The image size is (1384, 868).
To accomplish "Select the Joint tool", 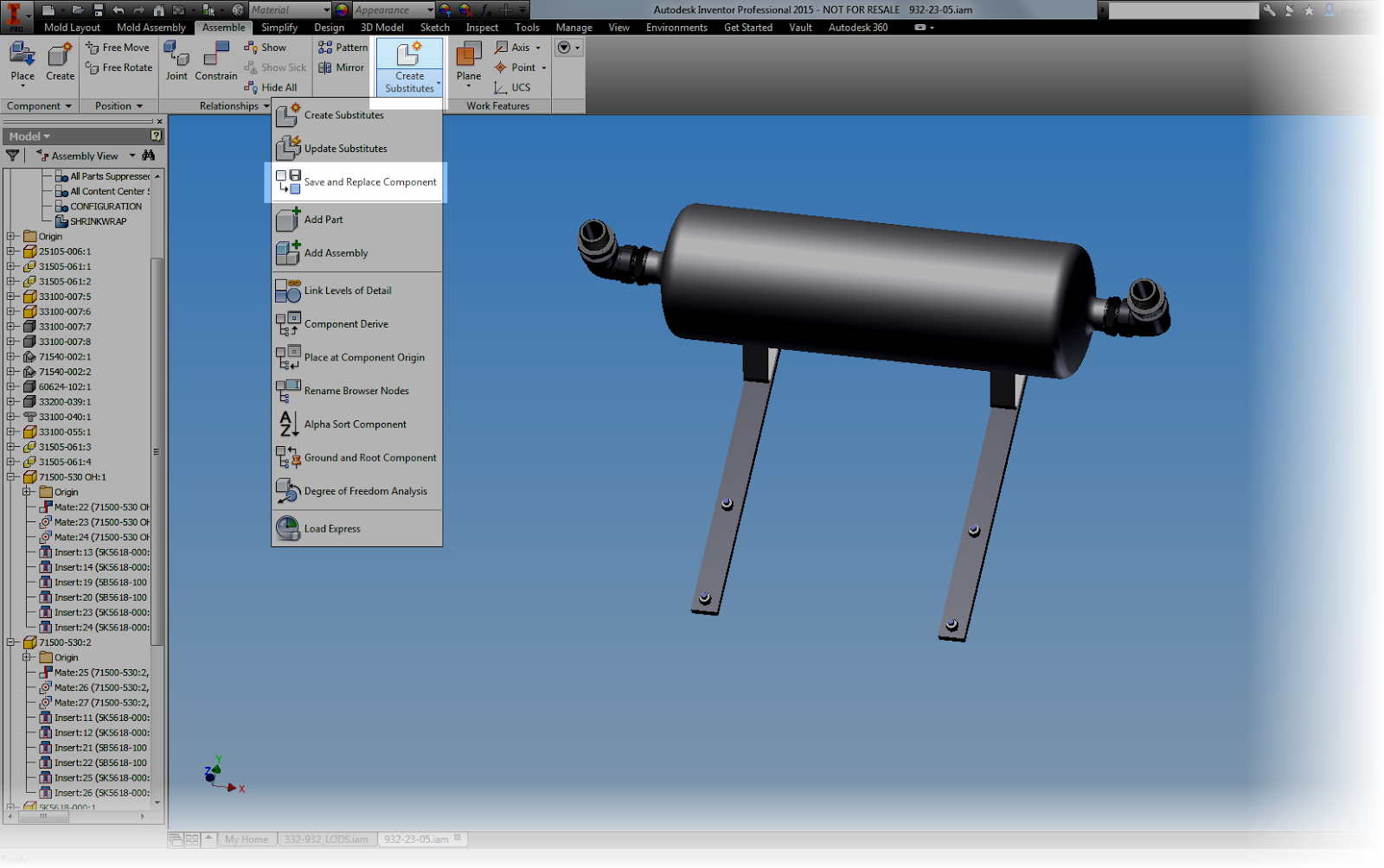I will (176, 61).
